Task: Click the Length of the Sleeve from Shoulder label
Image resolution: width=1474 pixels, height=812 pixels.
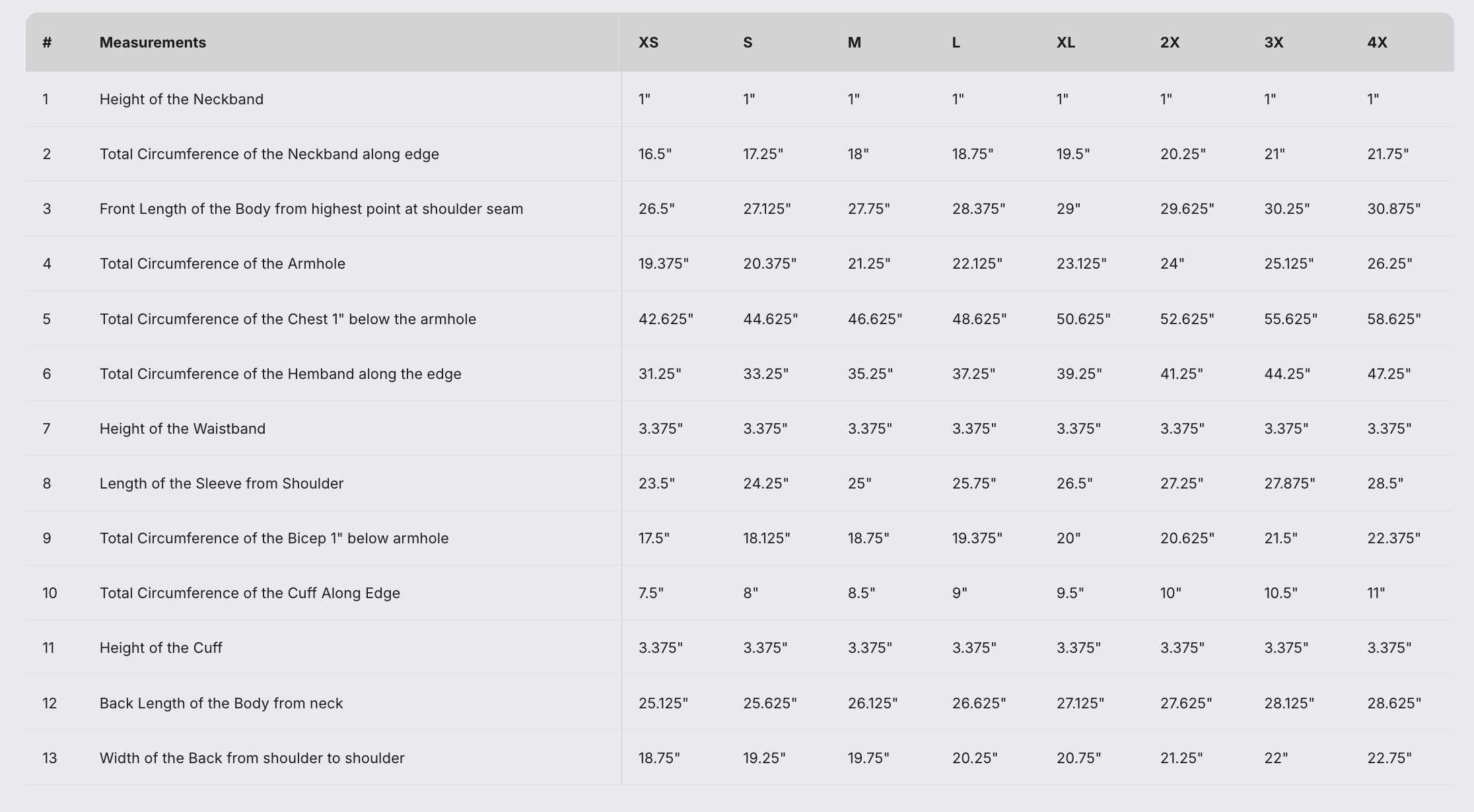Action: [x=221, y=483]
